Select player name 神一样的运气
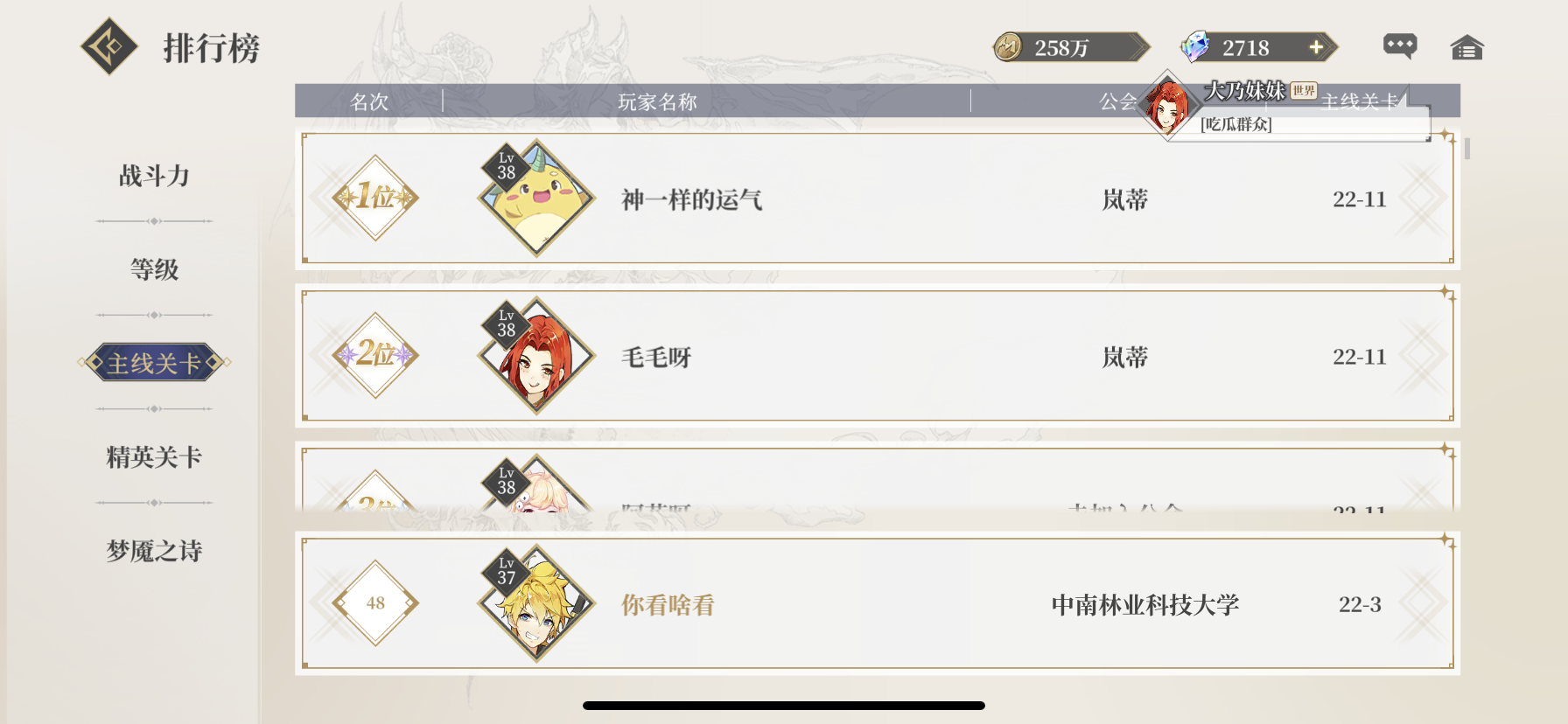Viewport: 1568px width, 724px height. (692, 199)
